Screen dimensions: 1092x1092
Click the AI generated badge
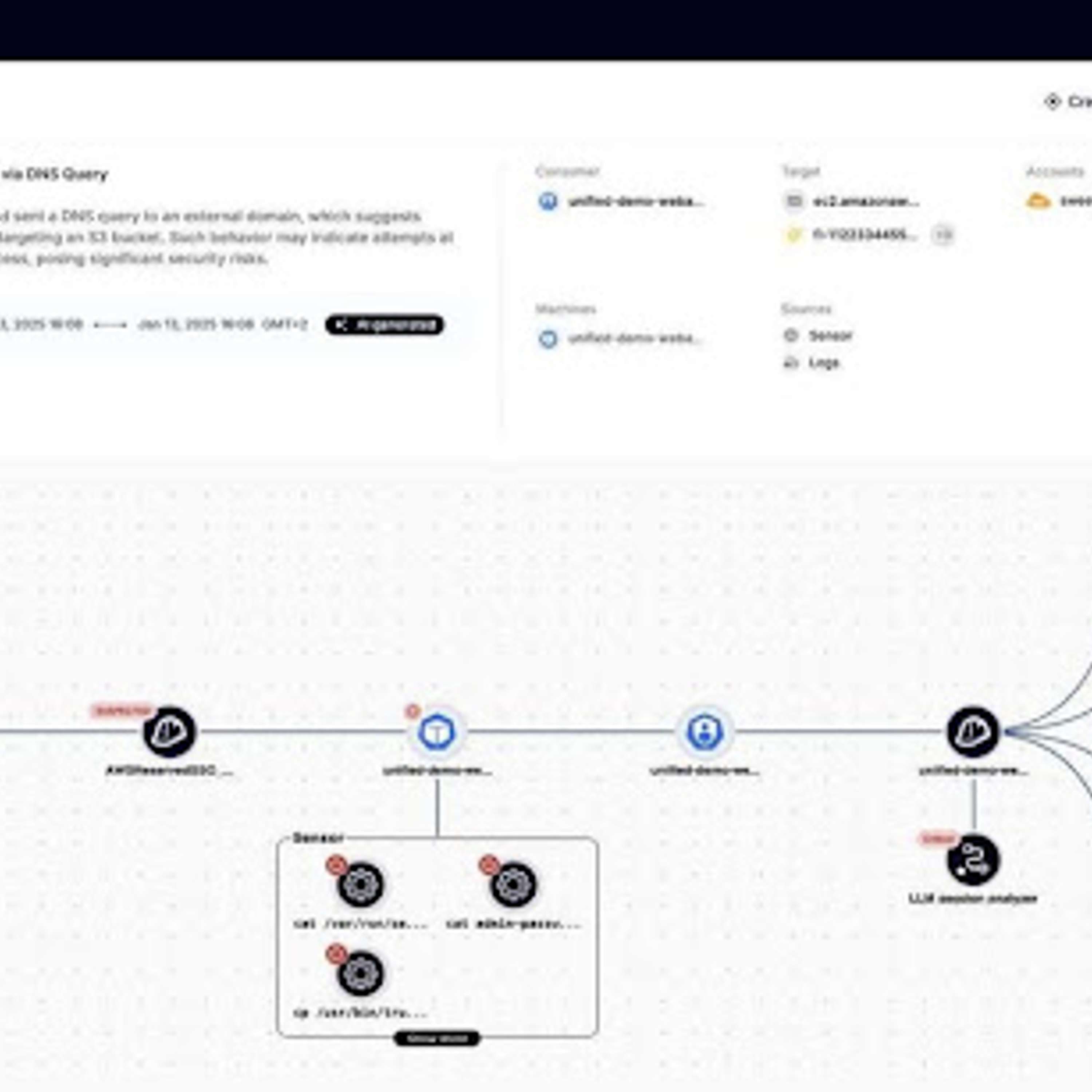coord(384,324)
